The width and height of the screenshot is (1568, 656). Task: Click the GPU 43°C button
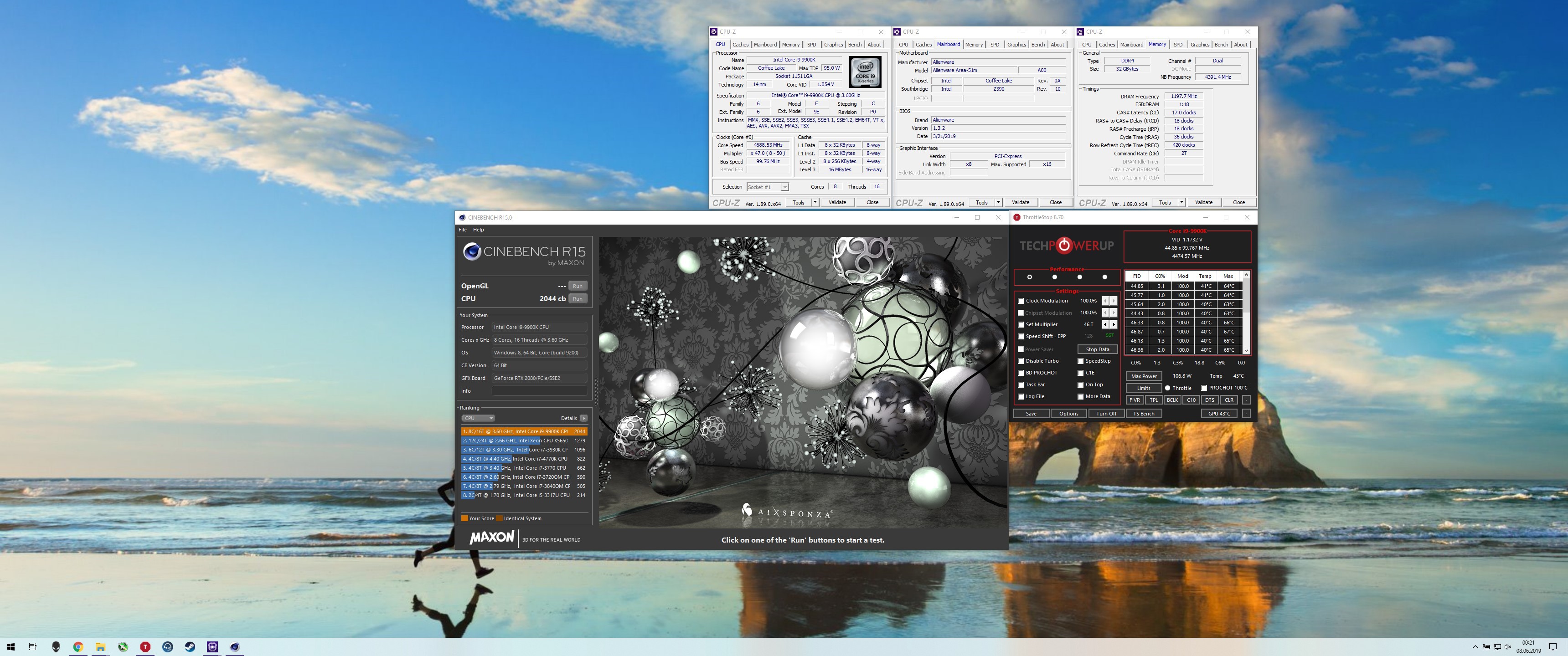1219,414
